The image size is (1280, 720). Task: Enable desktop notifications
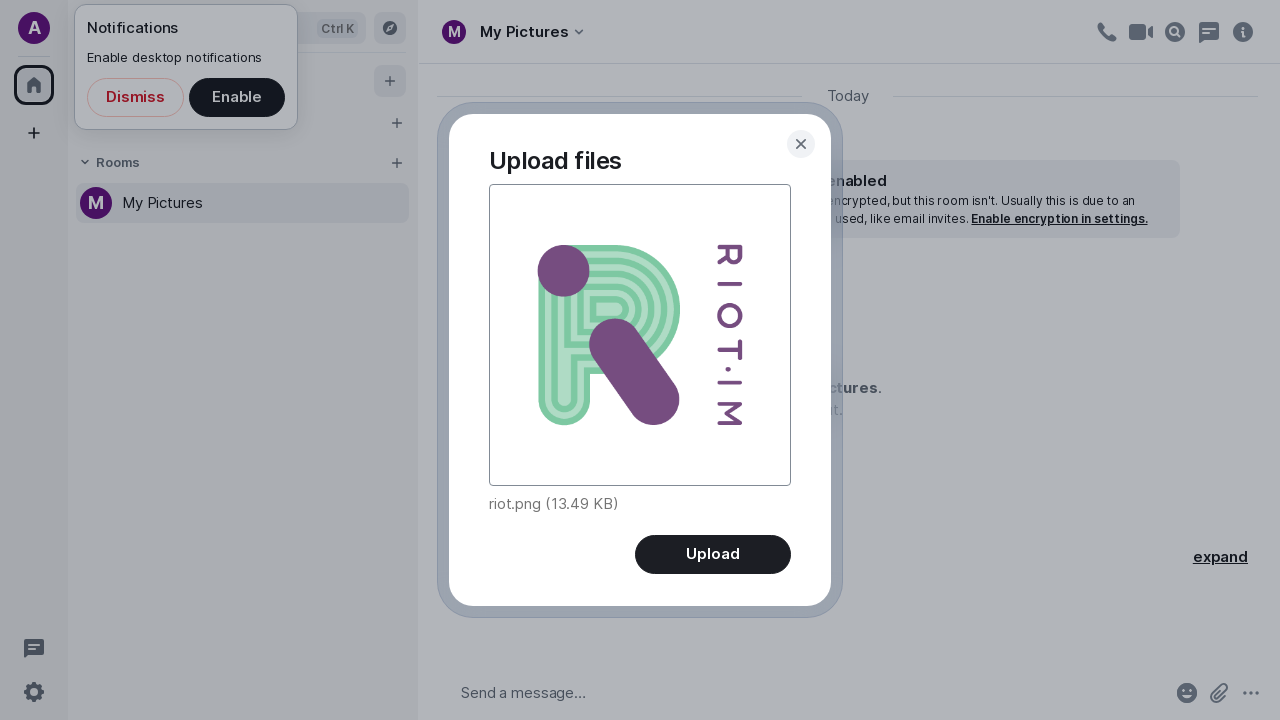coord(236,97)
